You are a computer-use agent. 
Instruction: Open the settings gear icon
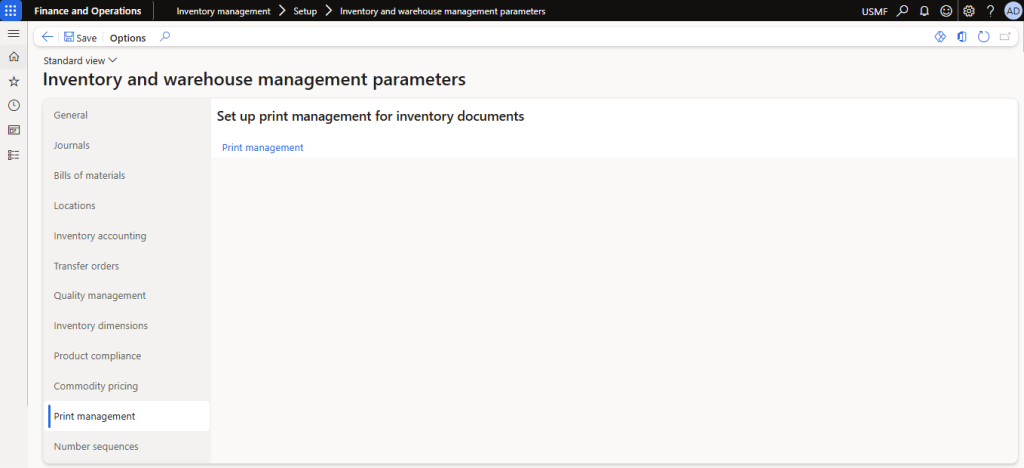click(968, 11)
